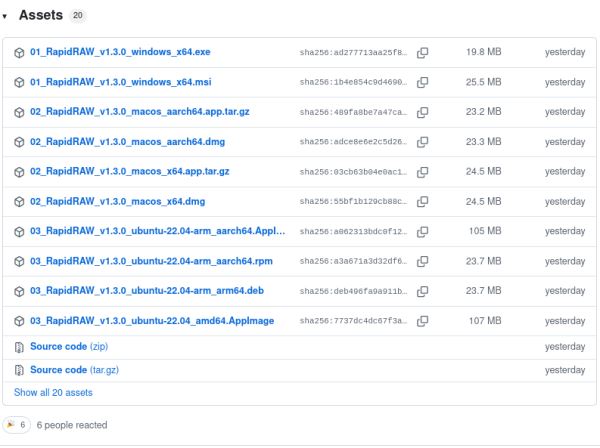This screenshot has width=600, height=448.
Task: Click package icon beside ubuntu-22.04_amd64.AppImage
Action: pyautogui.click(x=19, y=321)
